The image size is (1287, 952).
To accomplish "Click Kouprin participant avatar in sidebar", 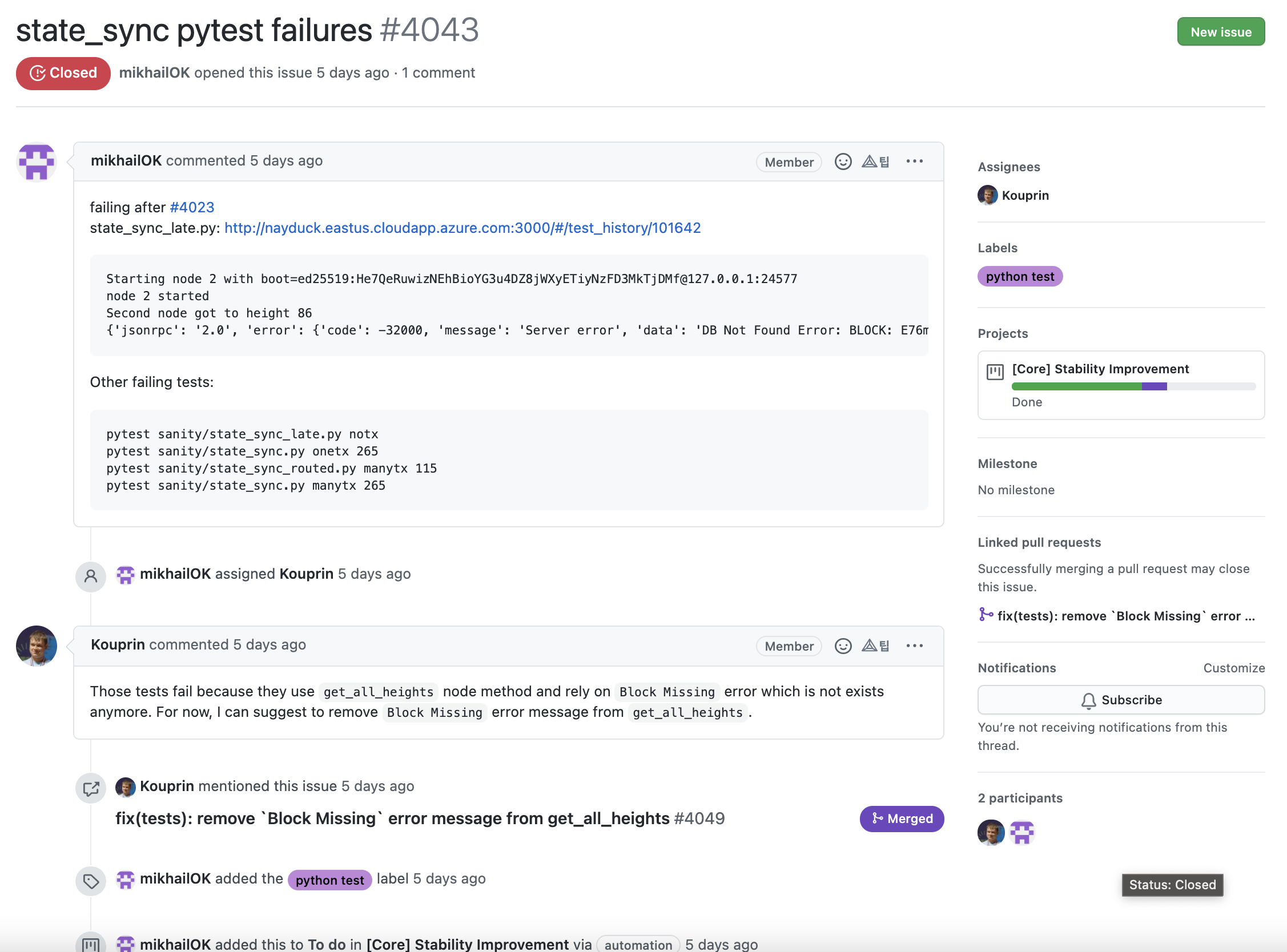I will (991, 832).
